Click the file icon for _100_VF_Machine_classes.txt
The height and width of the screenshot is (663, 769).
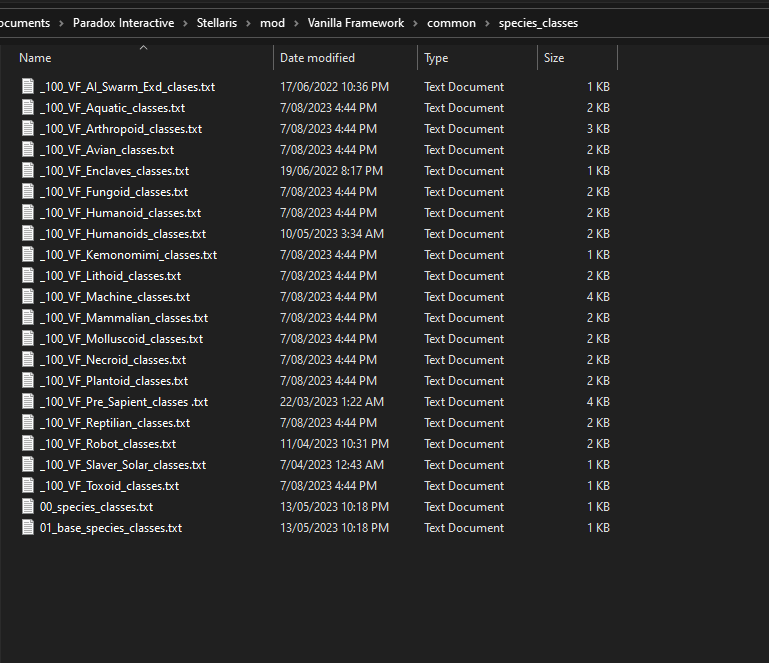(28, 297)
